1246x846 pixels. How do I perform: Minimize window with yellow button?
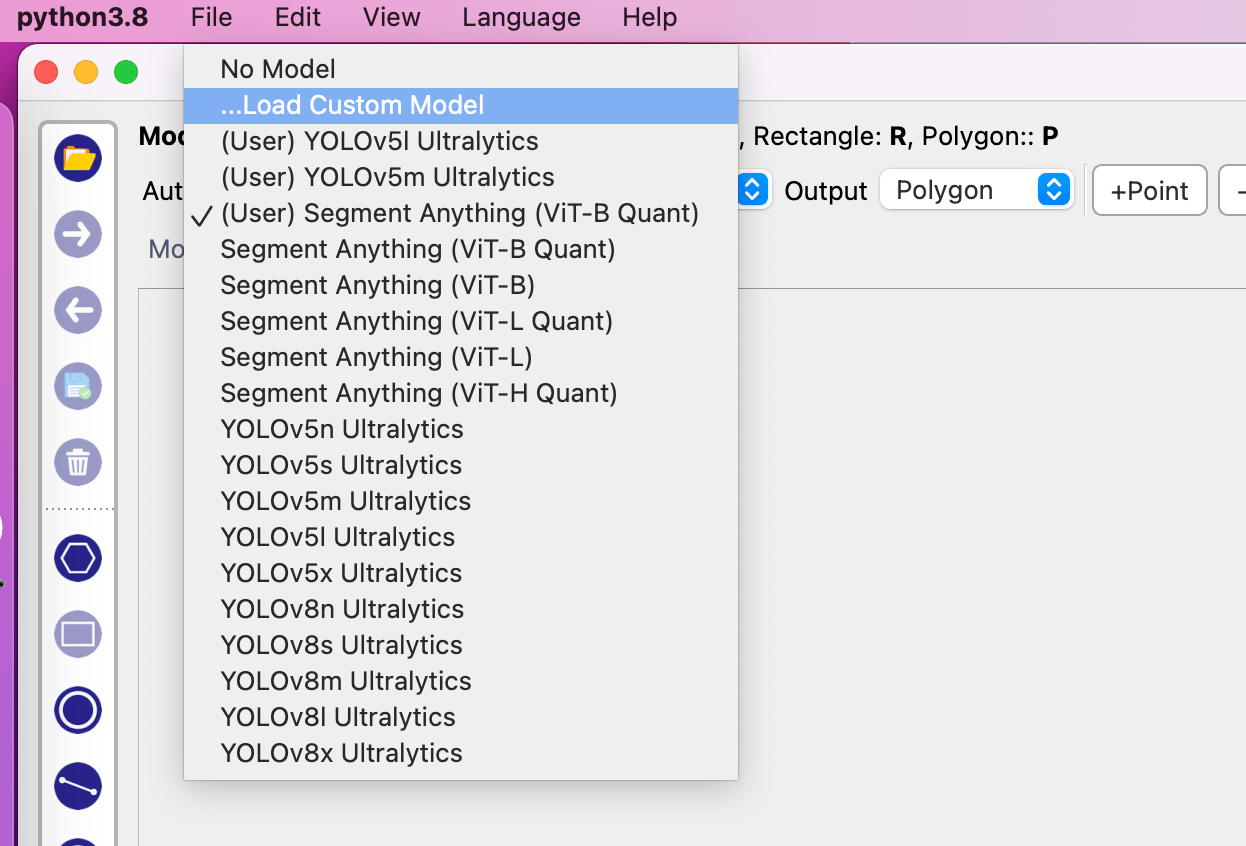click(x=86, y=72)
